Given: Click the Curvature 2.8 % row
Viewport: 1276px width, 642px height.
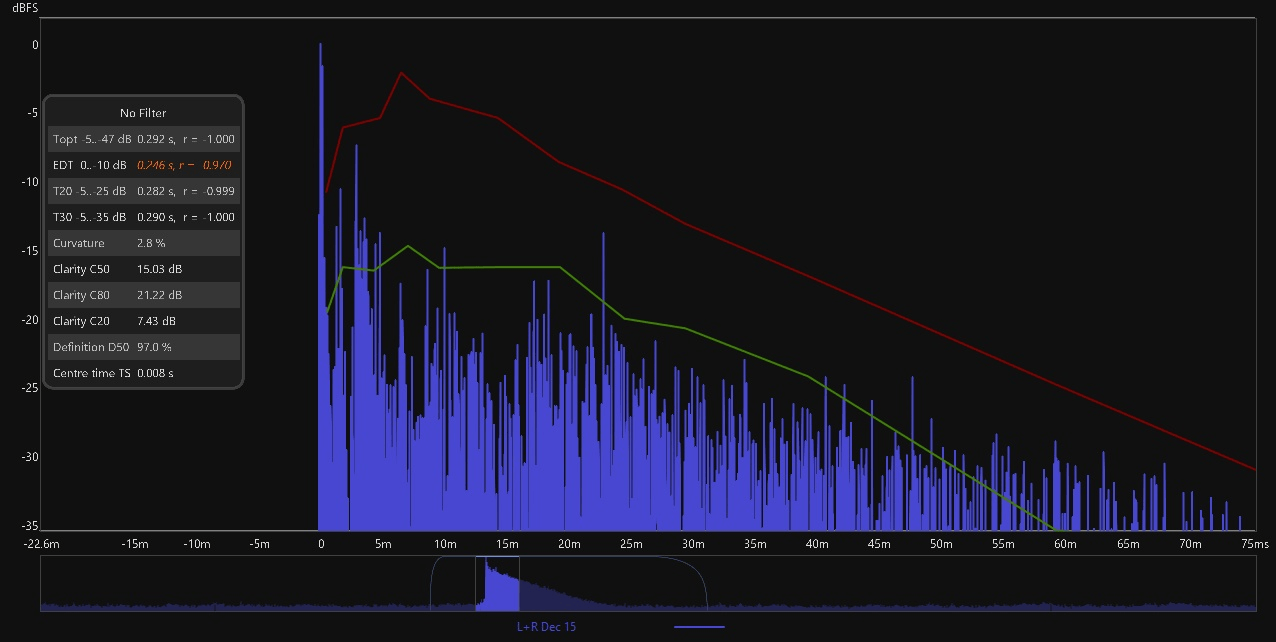Looking at the screenshot, I should [x=143, y=243].
